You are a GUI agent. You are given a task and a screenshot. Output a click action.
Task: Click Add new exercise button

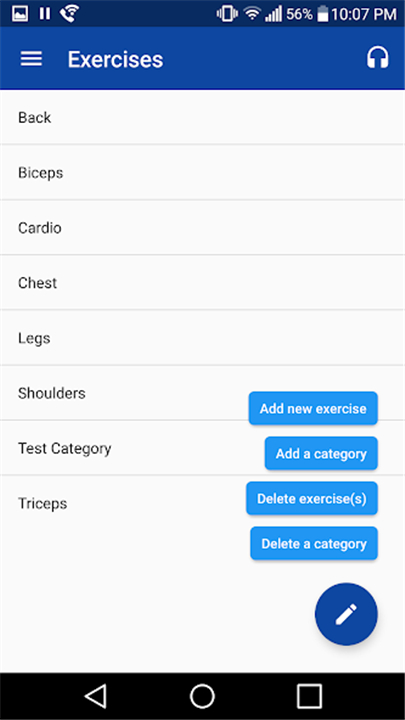[x=313, y=408]
